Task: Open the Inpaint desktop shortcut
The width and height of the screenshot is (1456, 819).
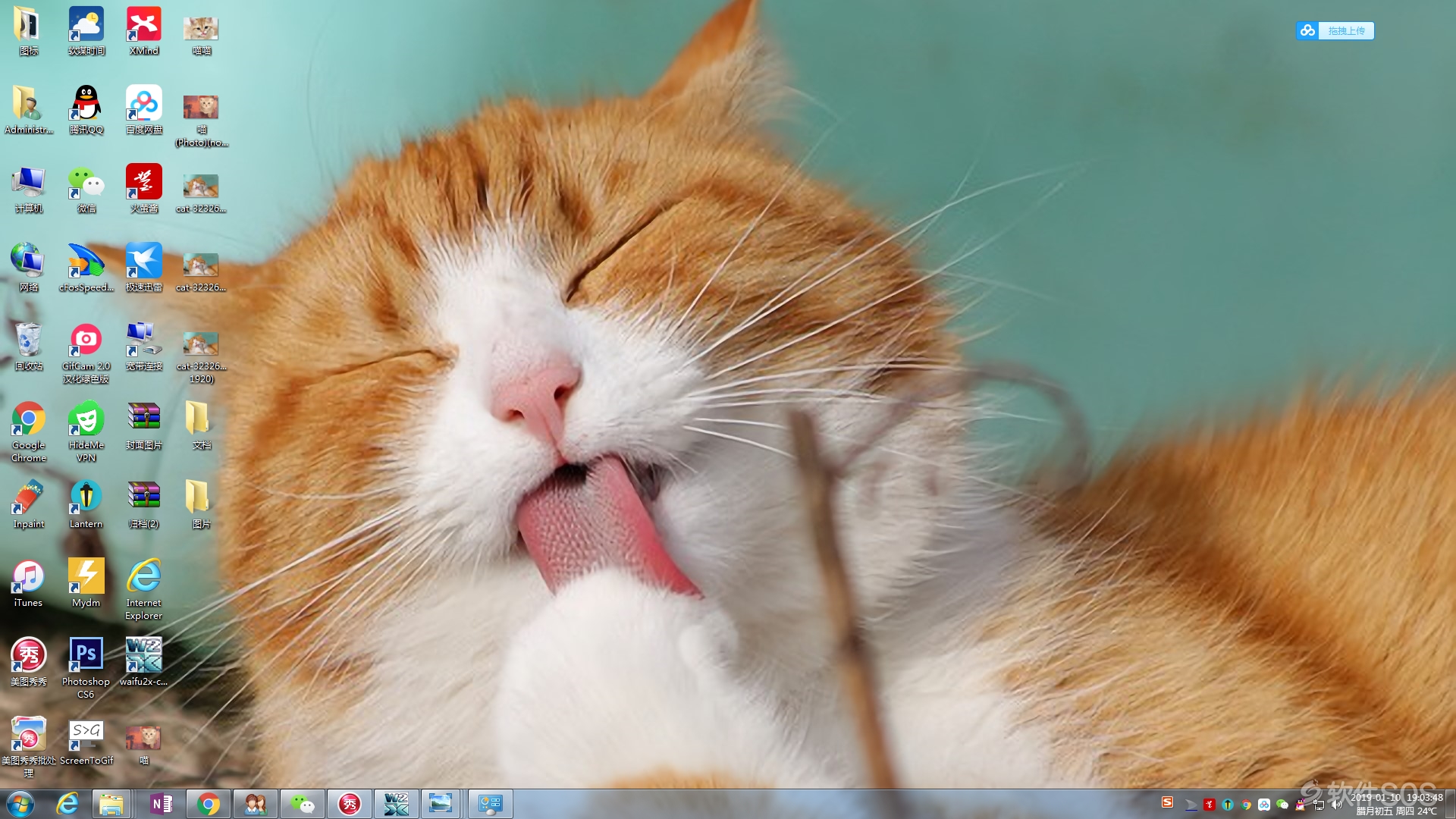Action: [x=28, y=505]
